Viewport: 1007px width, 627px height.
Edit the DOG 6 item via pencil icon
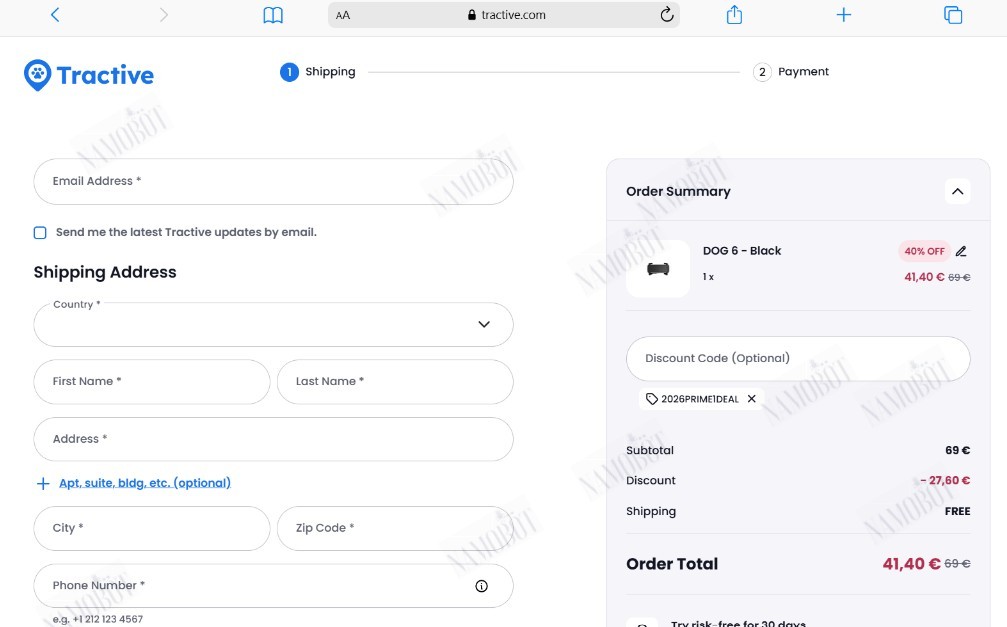[961, 251]
